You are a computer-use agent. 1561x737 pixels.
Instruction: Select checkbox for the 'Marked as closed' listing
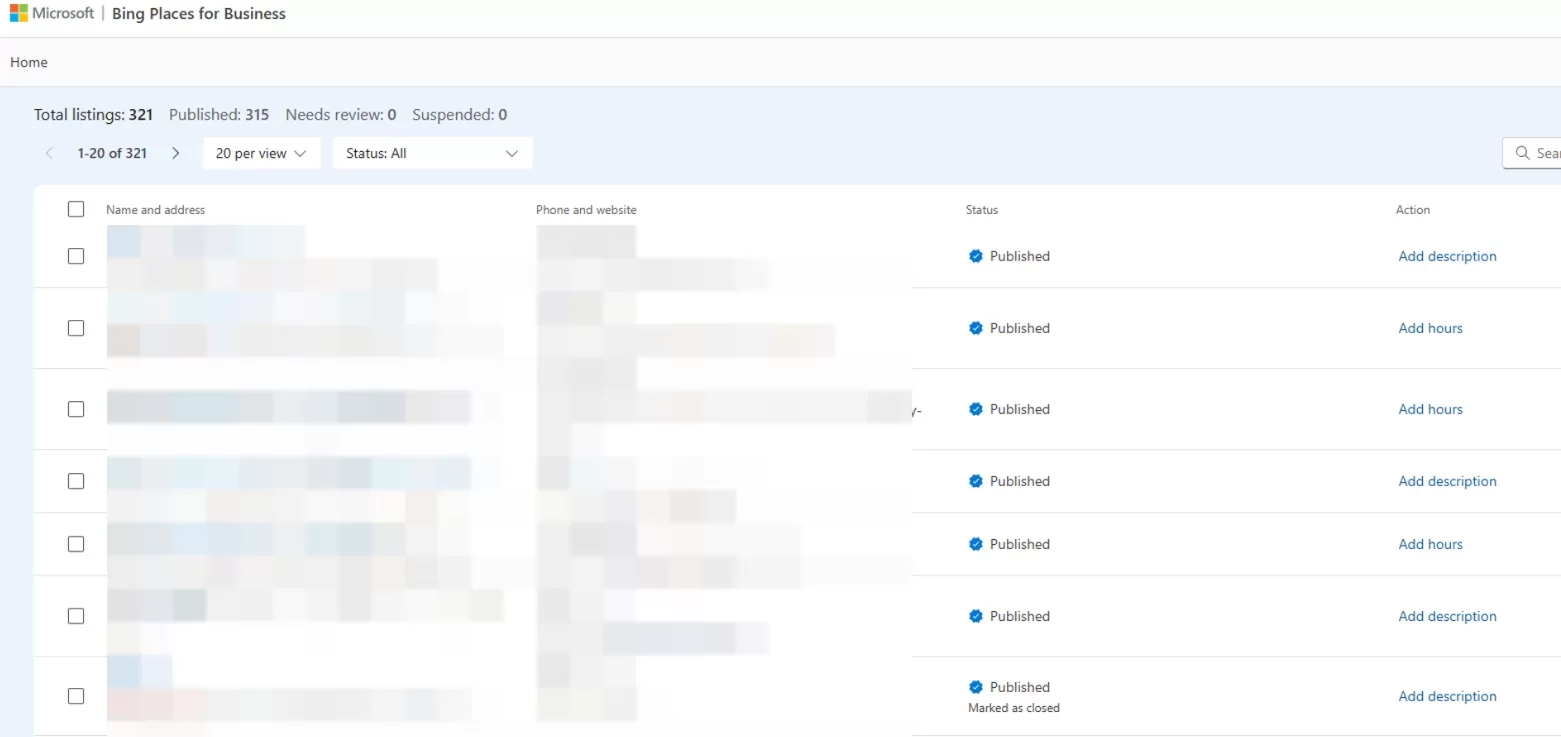[x=76, y=696]
